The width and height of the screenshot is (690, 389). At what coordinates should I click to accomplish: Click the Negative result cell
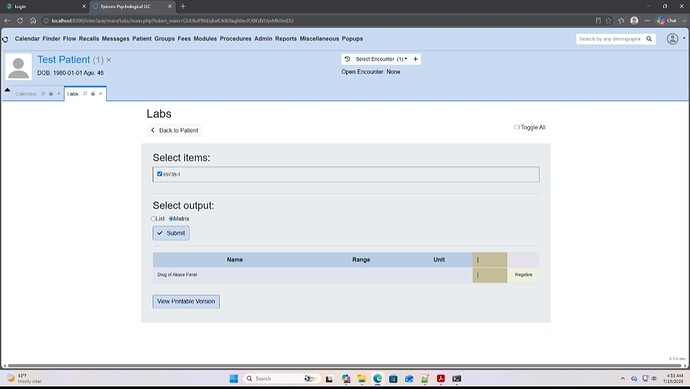pyautogui.click(x=524, y=275)
